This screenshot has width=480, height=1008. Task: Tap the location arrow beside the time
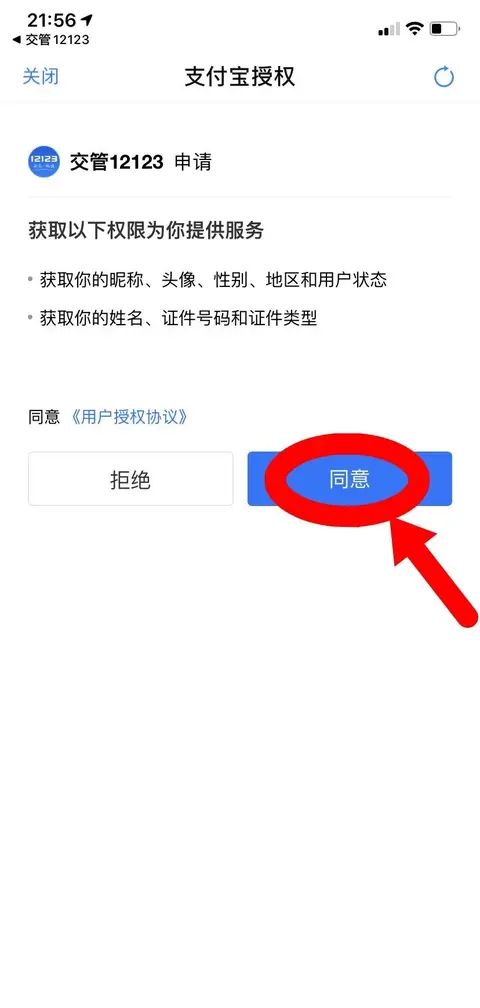pos(86,19)
